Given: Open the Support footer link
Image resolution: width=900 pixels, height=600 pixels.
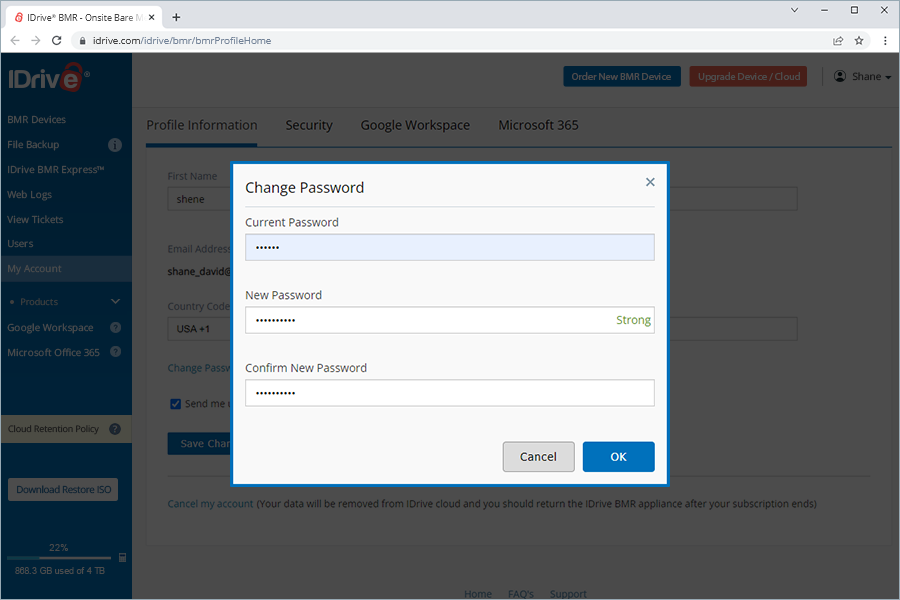Looking at the screenshot, I should tap(568, 594).
